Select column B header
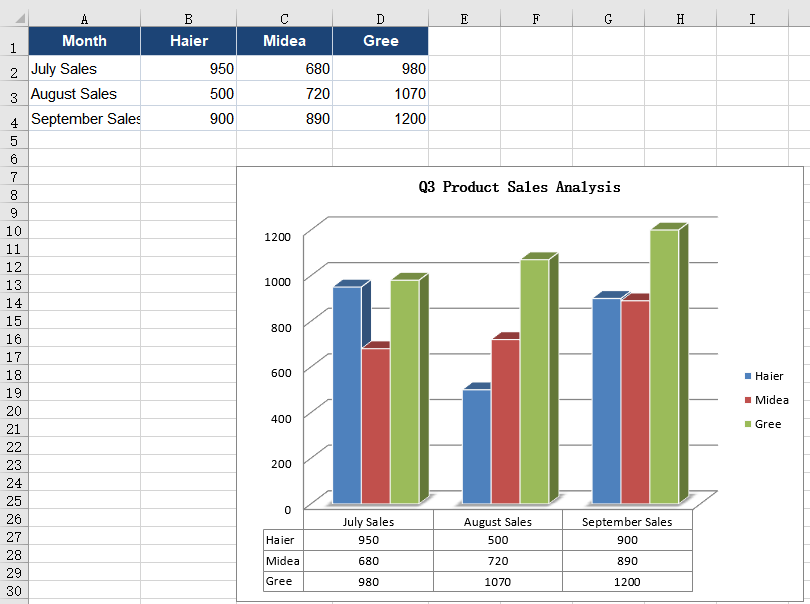This screenshot has width=810, height=604. 189,19
